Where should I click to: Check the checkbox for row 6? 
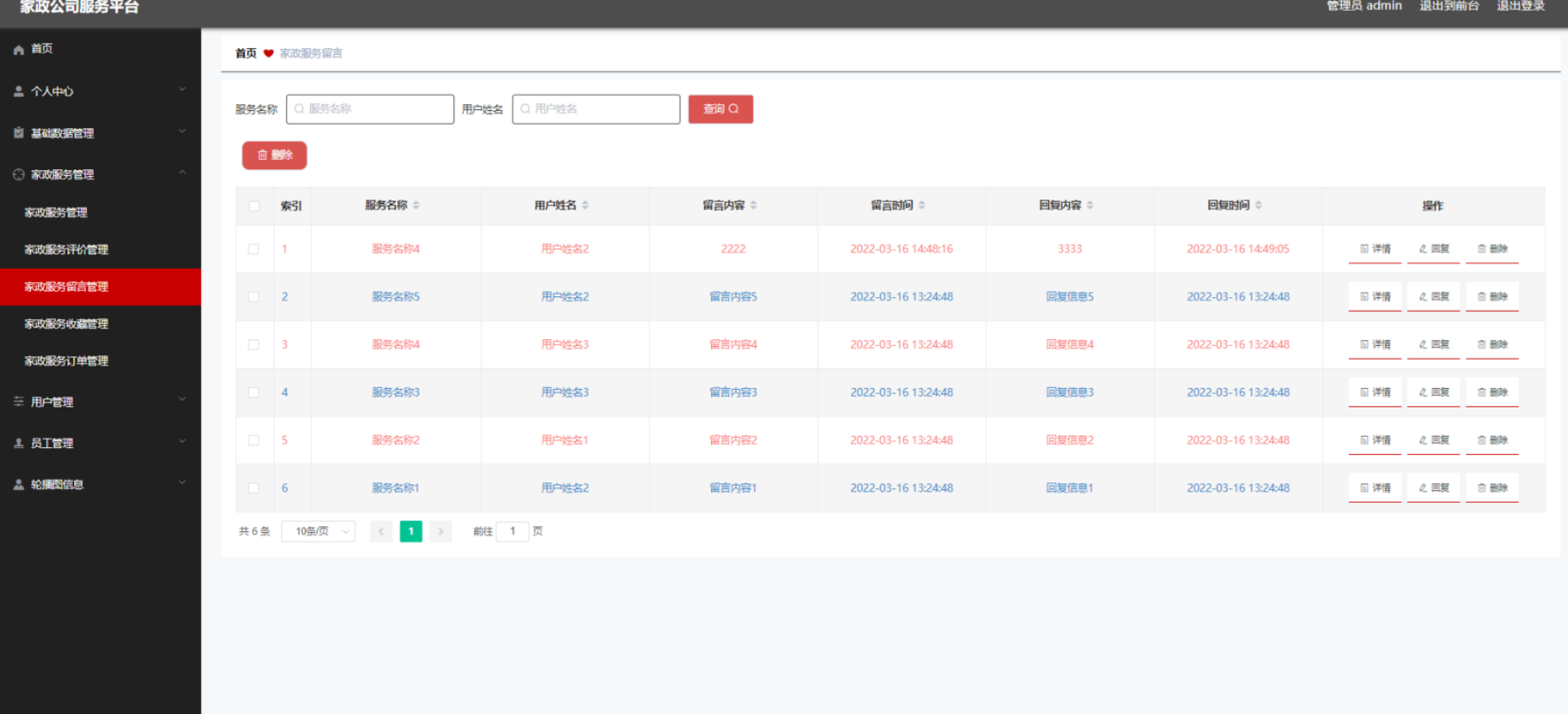[x=254, y=488]
